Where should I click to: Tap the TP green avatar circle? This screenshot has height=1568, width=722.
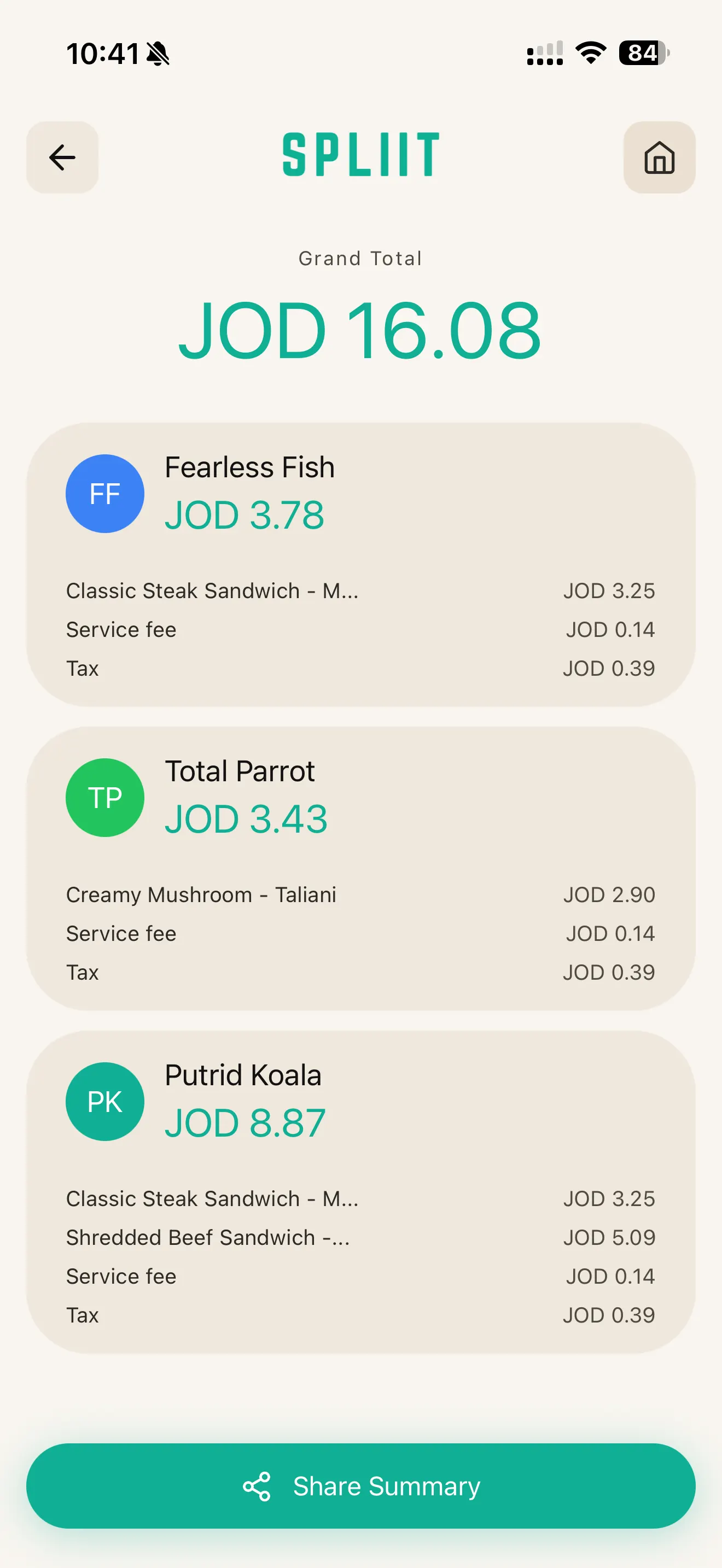coord(104,797)
